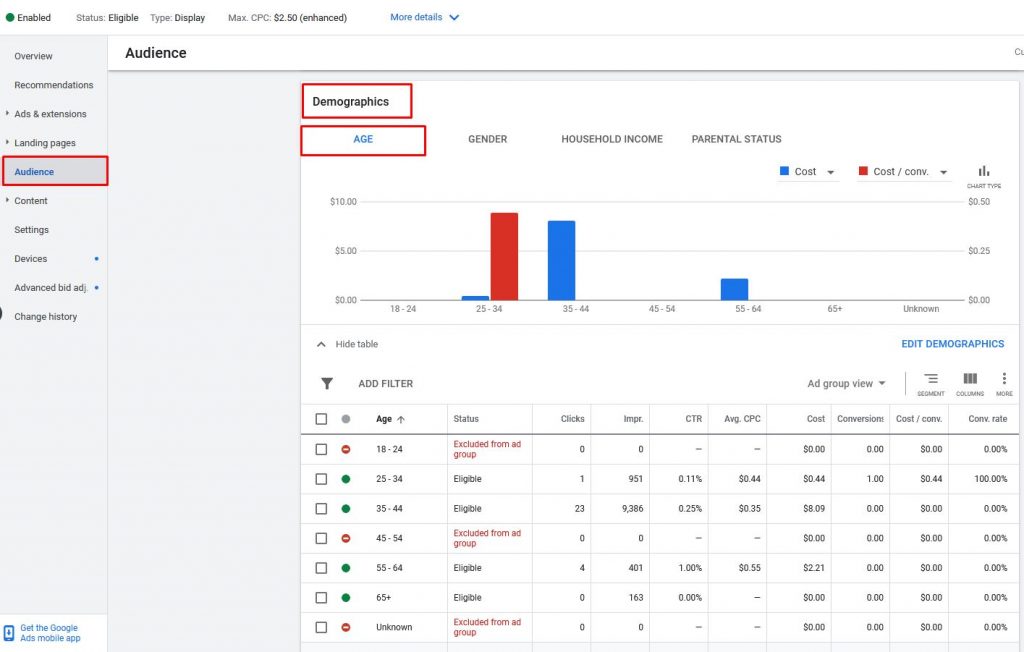The width and height of the screenshot is (1024, 652).
Task: Click green status dot for 35 - 44 row
Action: point(346,509)
